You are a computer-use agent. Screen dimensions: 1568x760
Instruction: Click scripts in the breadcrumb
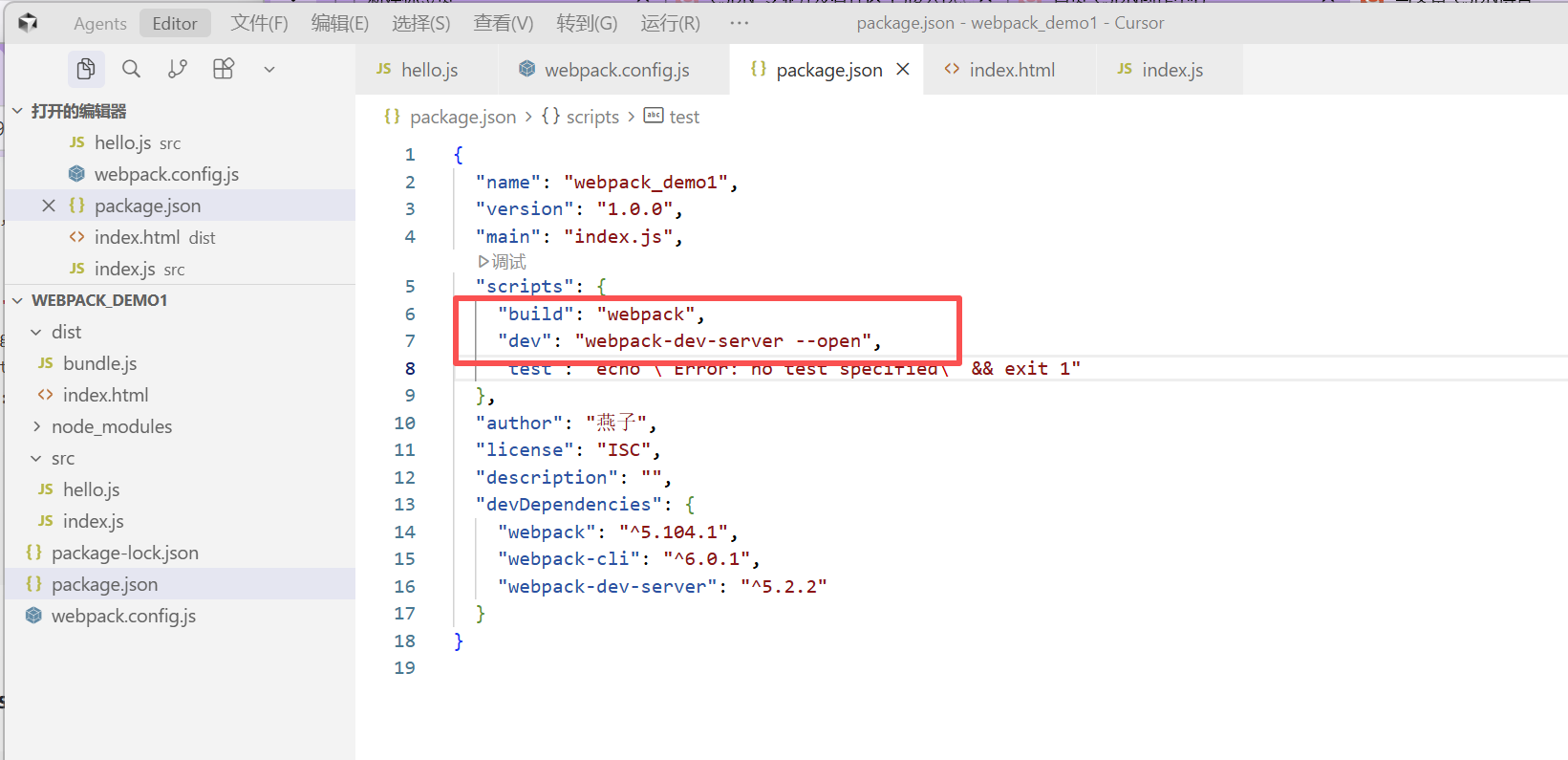point(592,117)
